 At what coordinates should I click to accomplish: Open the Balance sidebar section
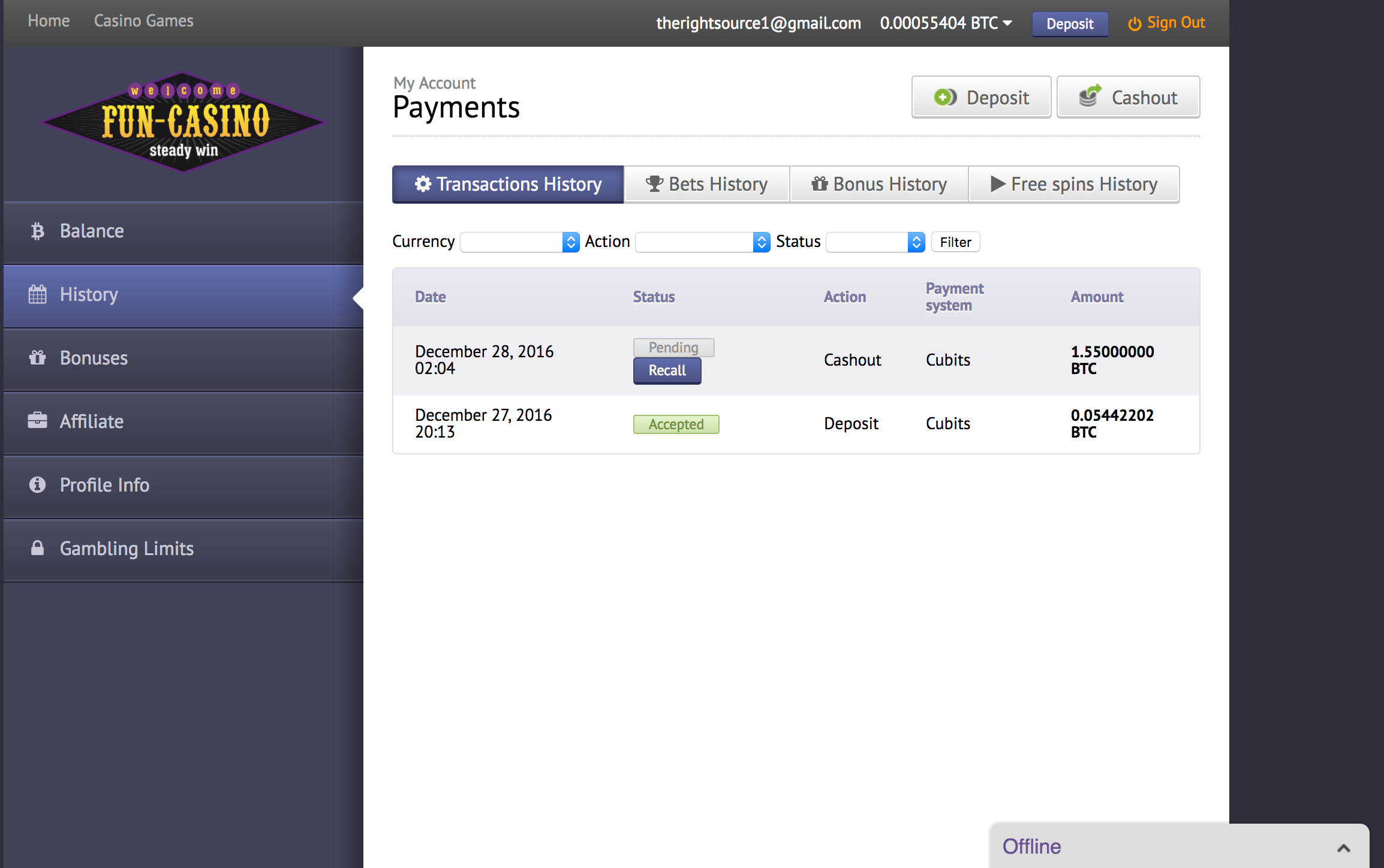(183, 232)
